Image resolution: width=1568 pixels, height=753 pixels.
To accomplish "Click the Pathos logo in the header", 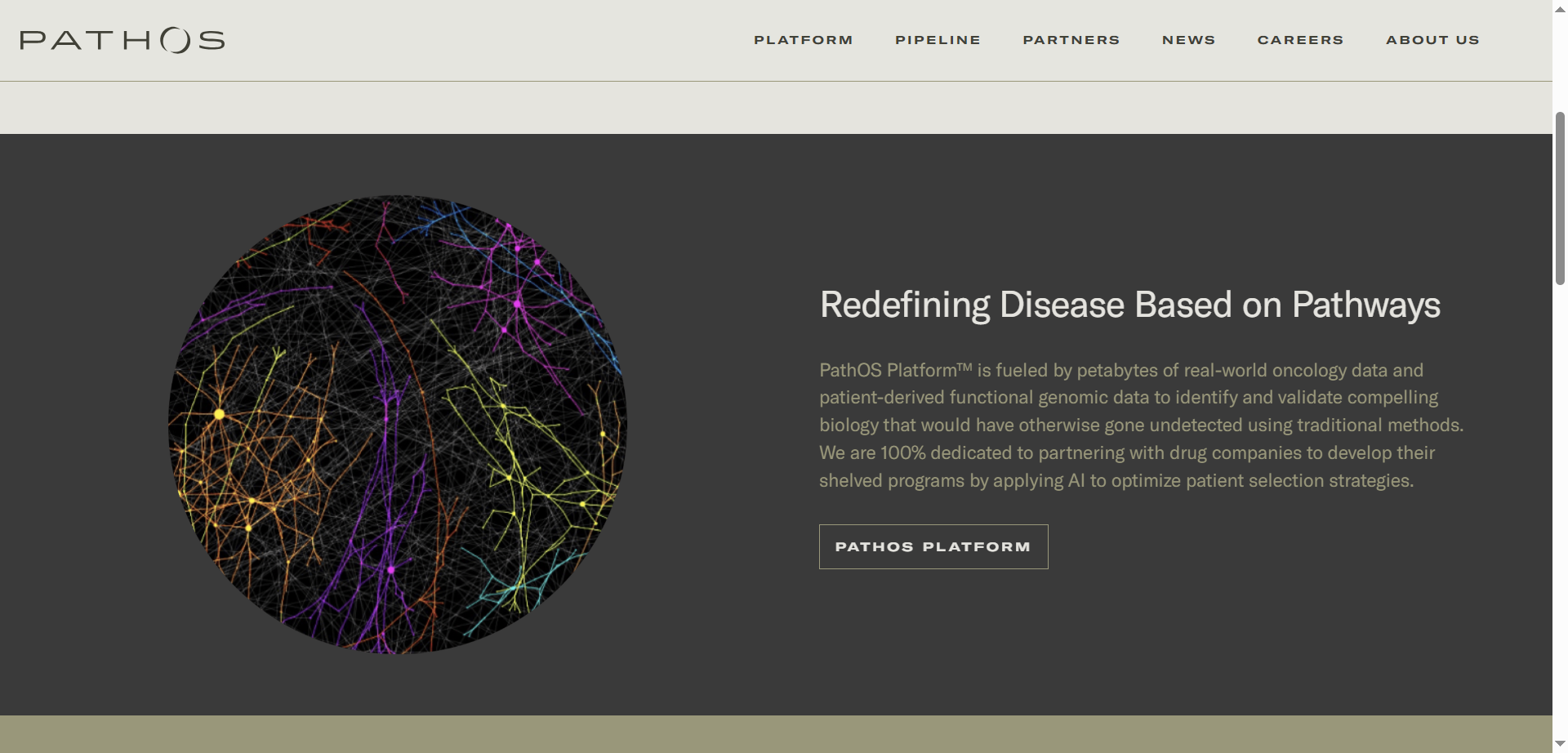I will (x=122, y=40).
